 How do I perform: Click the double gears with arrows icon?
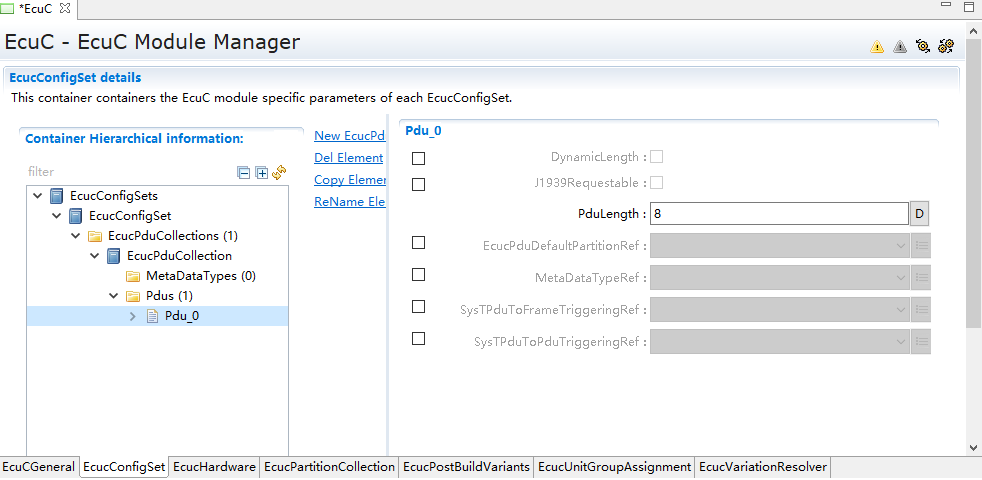click(x=946, y=46)
